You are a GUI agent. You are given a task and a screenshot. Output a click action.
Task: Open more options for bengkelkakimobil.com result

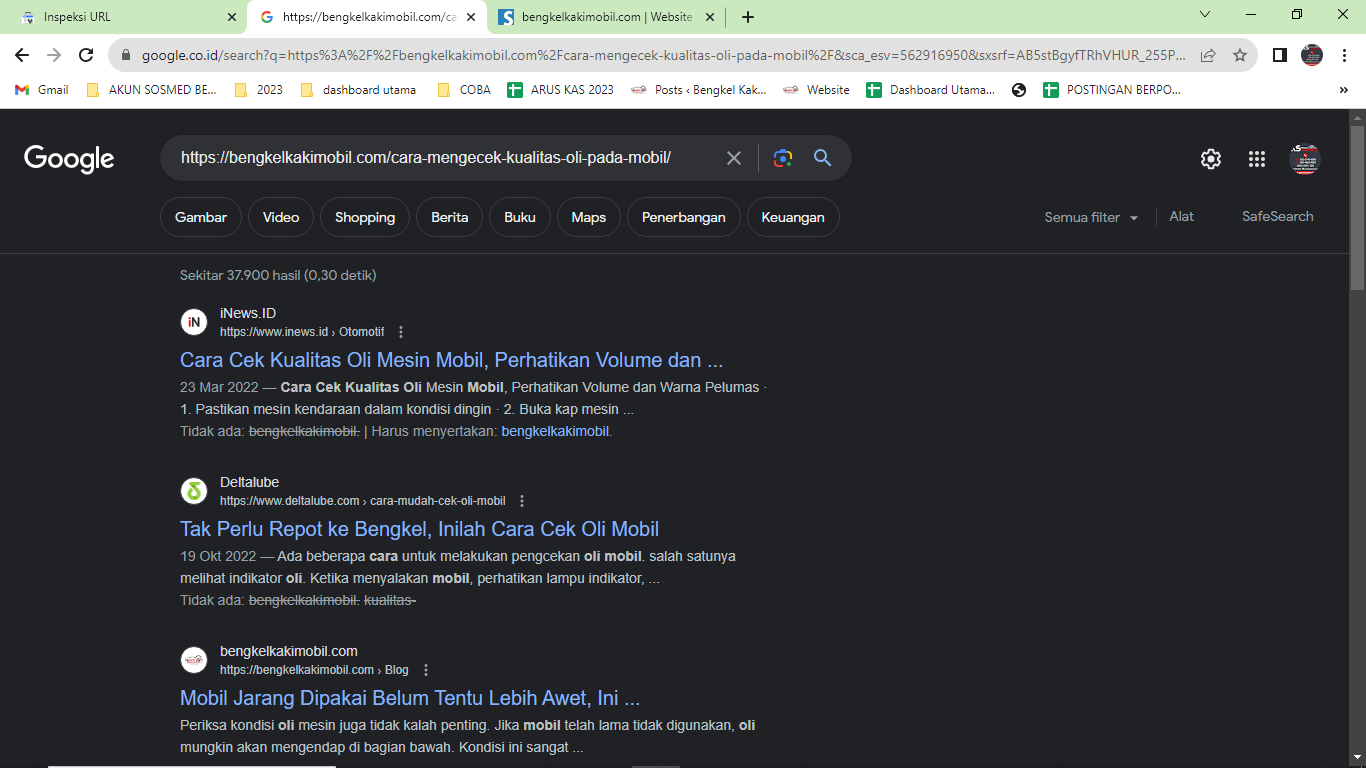426,670
